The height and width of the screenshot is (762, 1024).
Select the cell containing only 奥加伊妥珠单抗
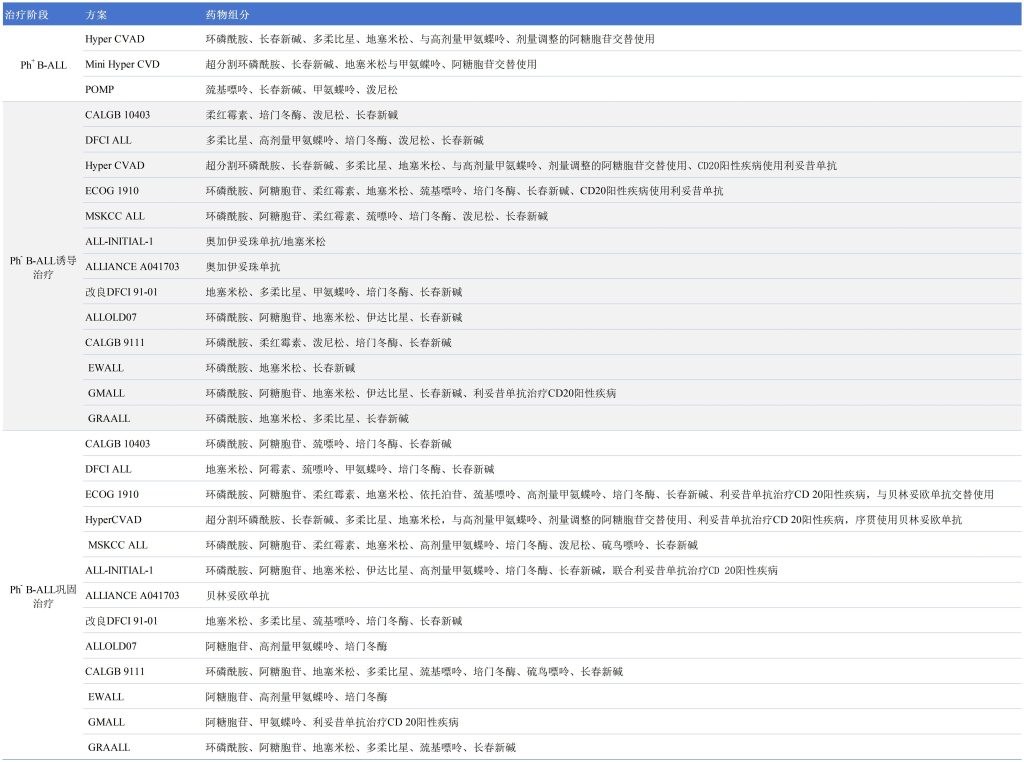(x=243, y=267)
